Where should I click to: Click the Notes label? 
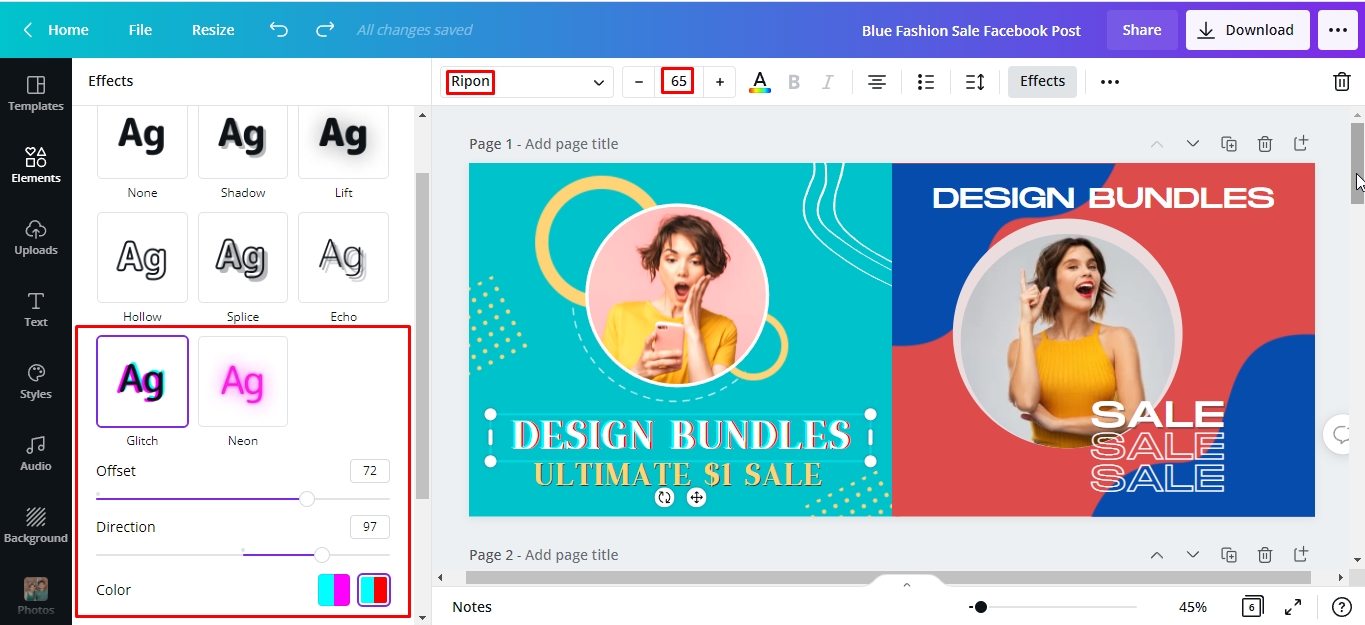(x=472, y=607)
